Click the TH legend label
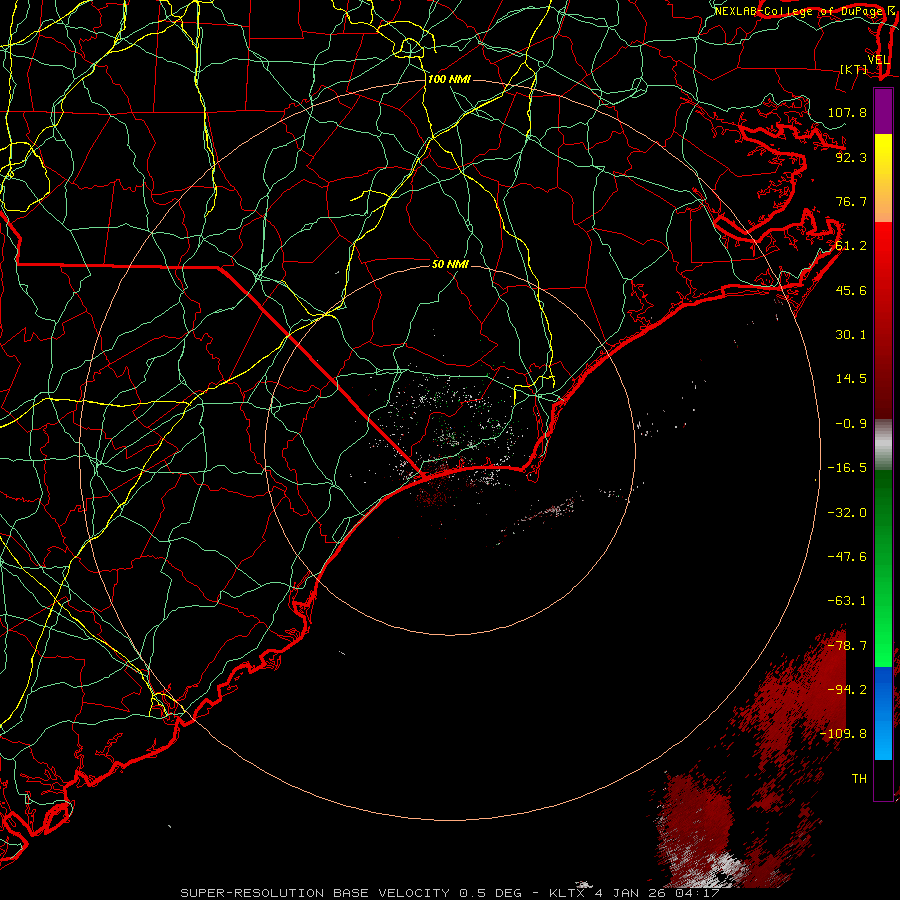The height and width of the screenshot is (900, 900). click(859, 778)
